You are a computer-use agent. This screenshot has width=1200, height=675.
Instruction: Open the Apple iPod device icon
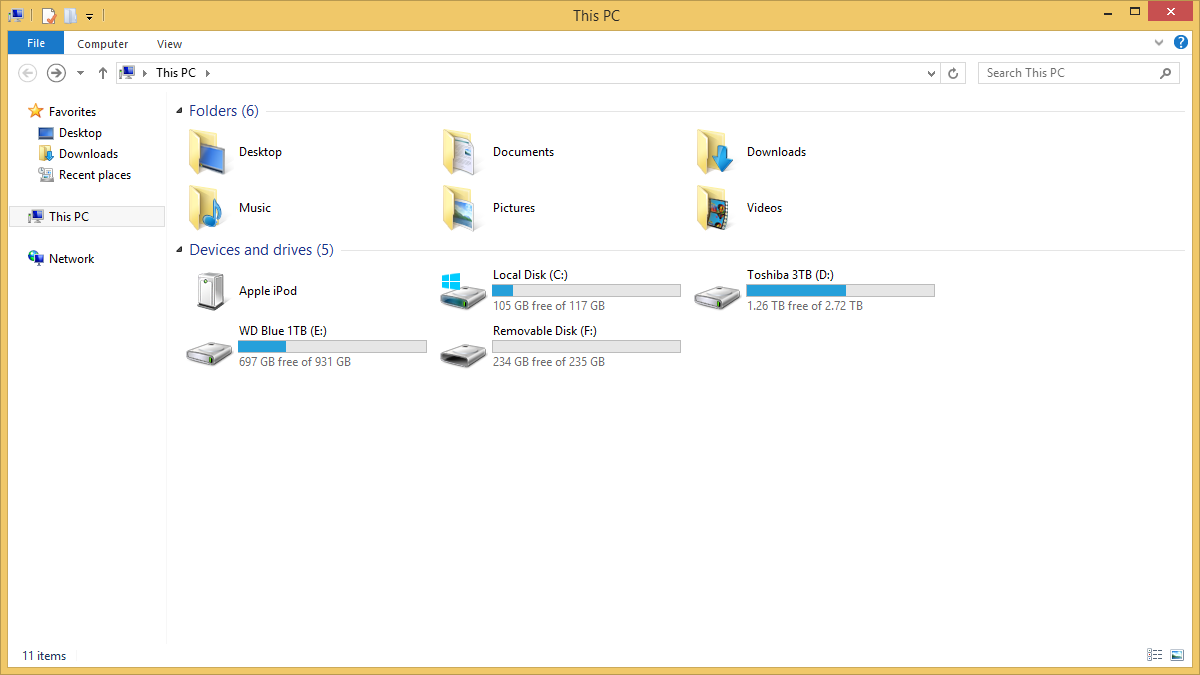tap(209, 291)
